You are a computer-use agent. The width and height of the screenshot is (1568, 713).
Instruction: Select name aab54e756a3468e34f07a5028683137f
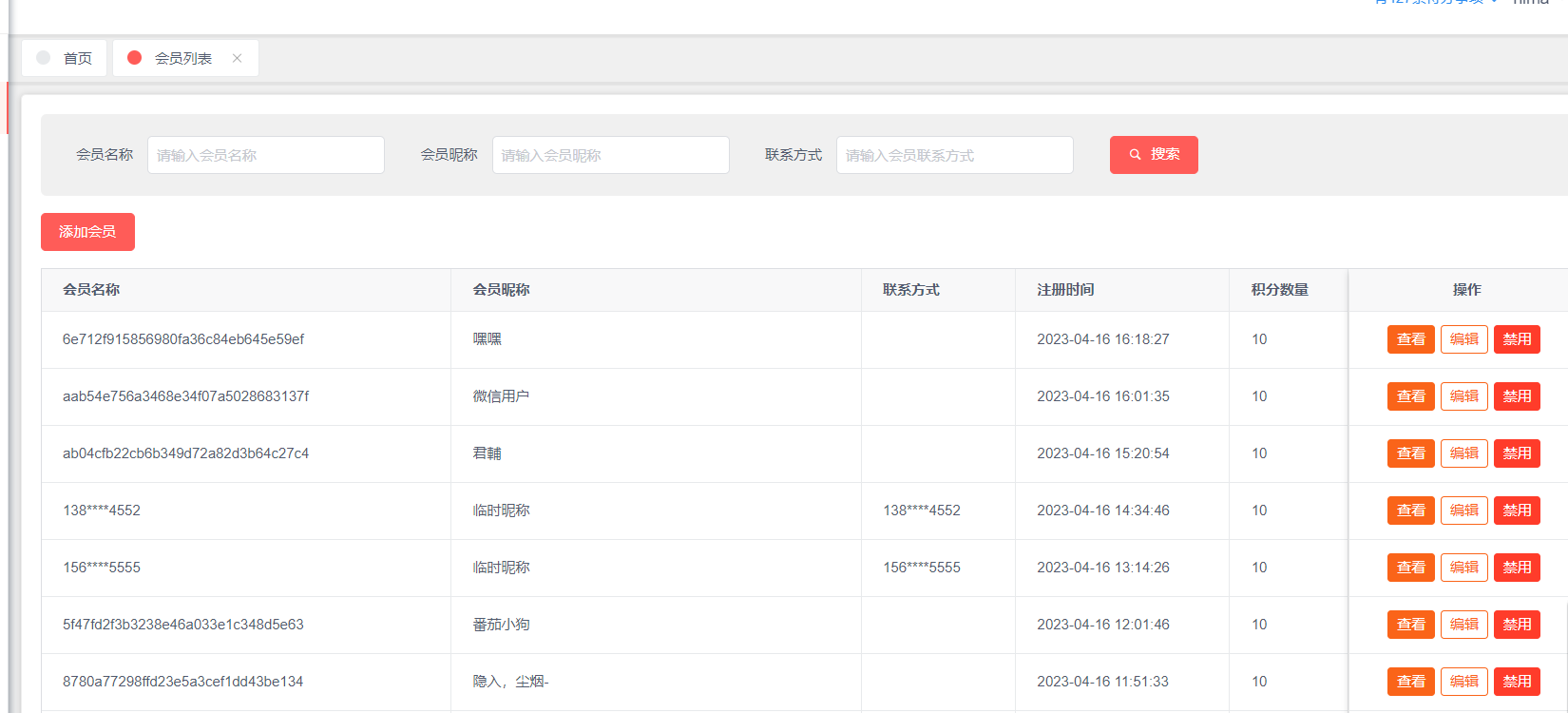[186, 396]
